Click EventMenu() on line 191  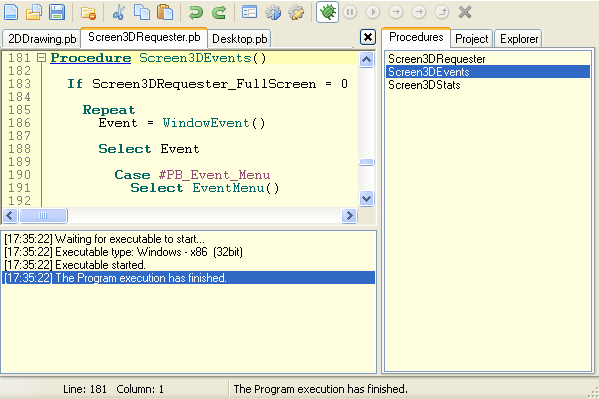pyautogui.click(x=235, y=188)
